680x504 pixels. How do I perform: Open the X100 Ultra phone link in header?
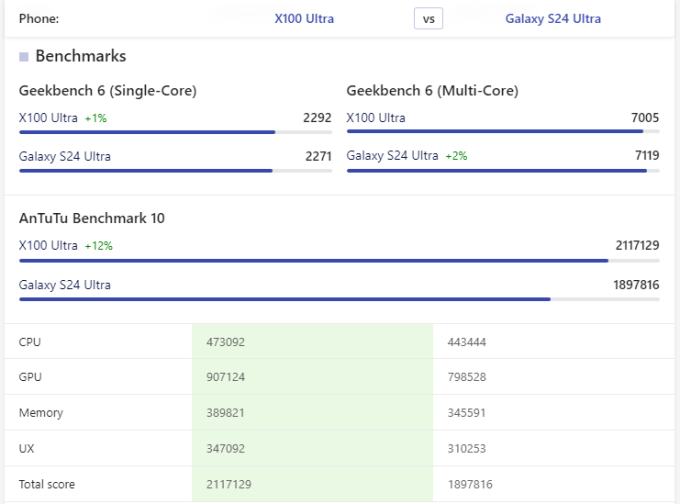[304, 19]
